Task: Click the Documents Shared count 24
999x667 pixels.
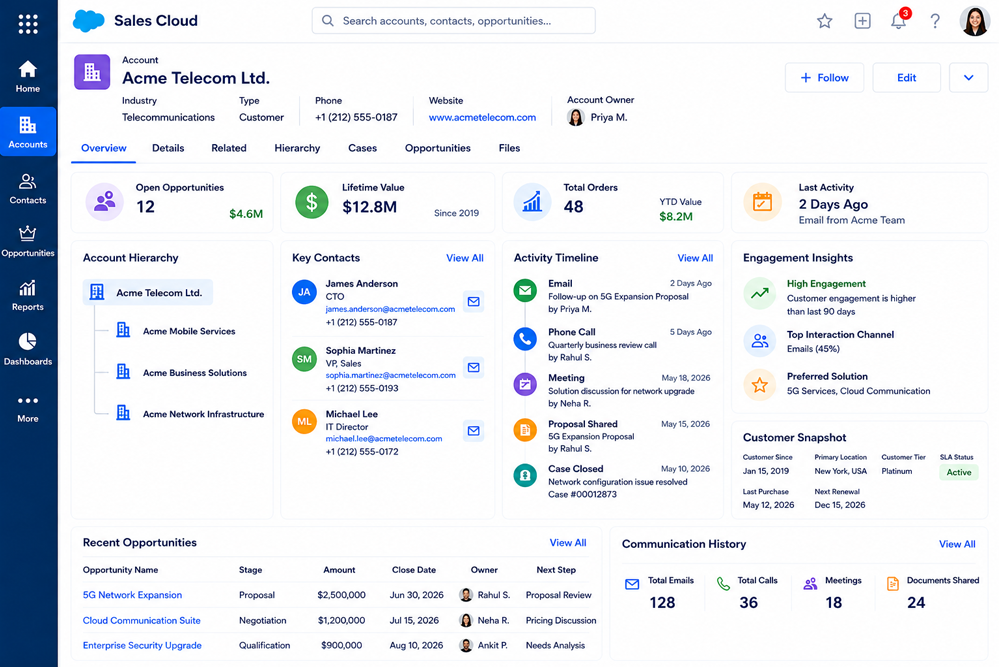Action: [x=916, y=603]
